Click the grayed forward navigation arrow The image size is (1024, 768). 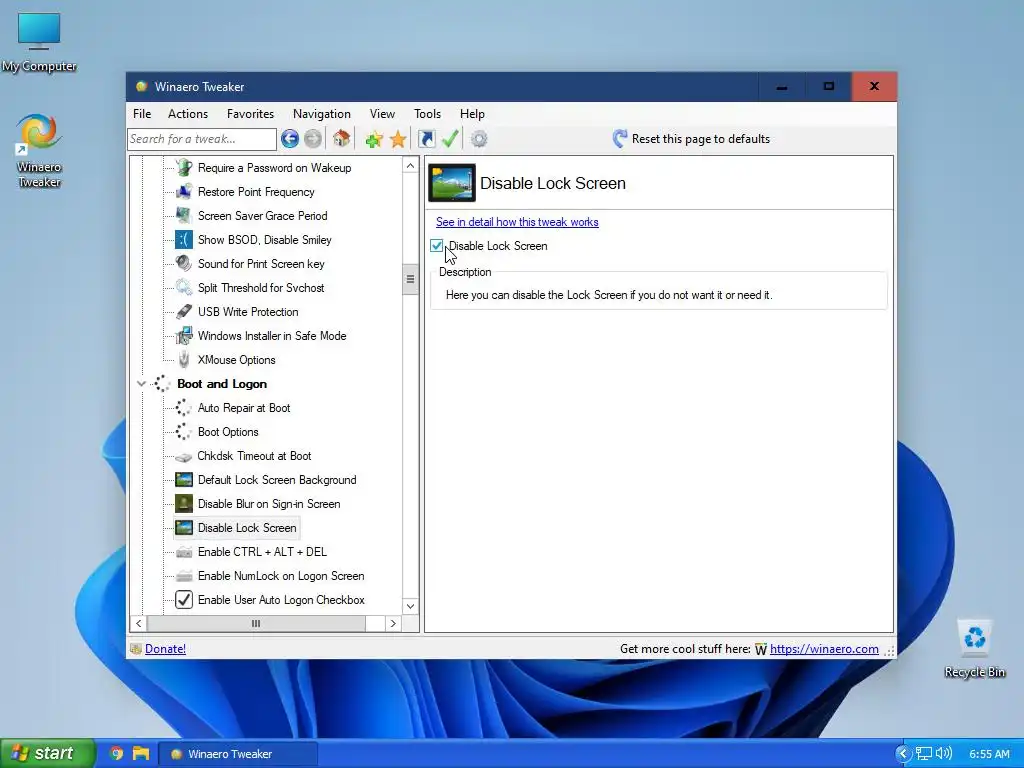point(313,138)
